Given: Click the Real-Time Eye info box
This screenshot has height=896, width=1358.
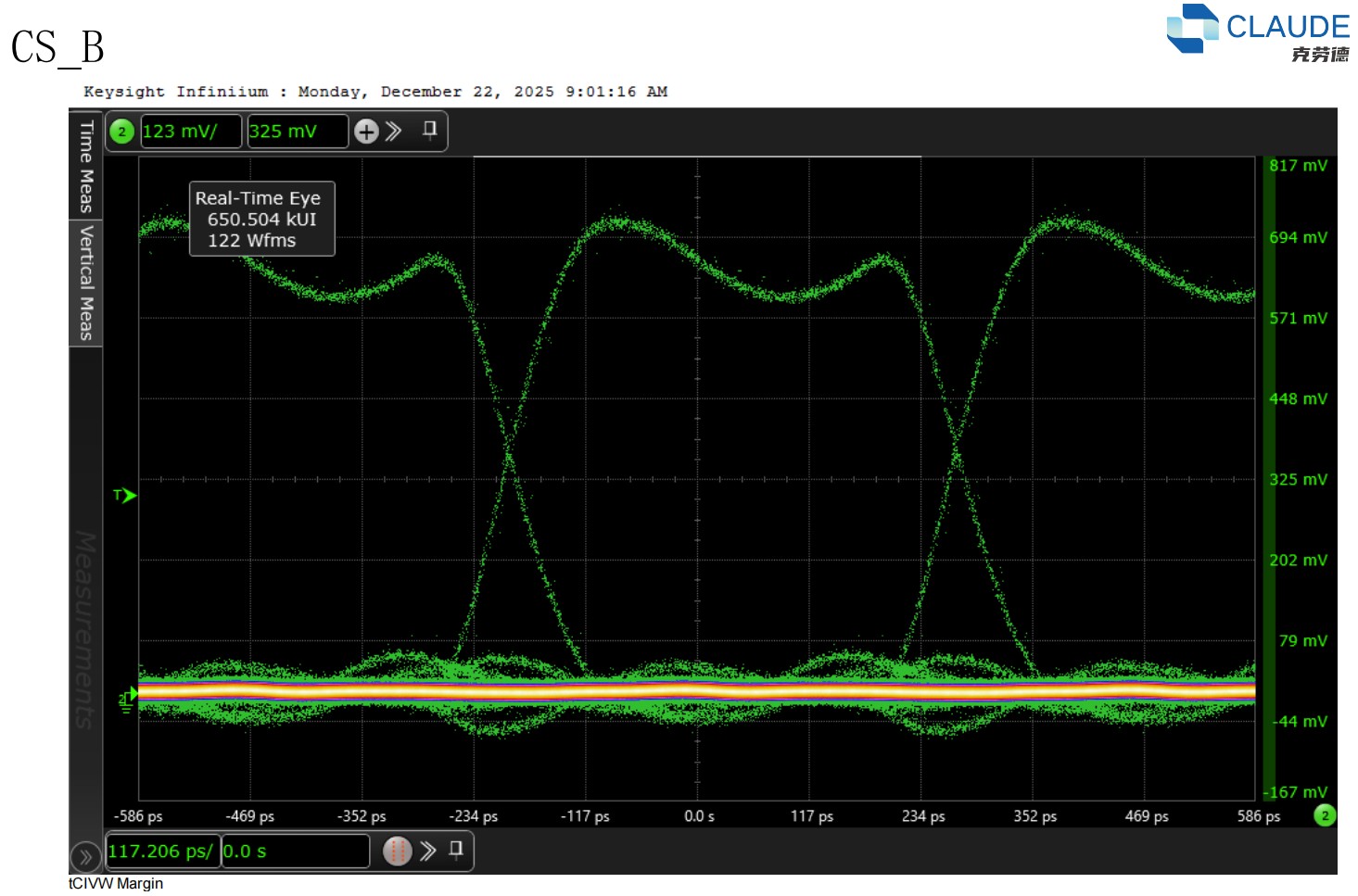Looking at the screenshot, I should pyautogui.click(x=261, y=219).
